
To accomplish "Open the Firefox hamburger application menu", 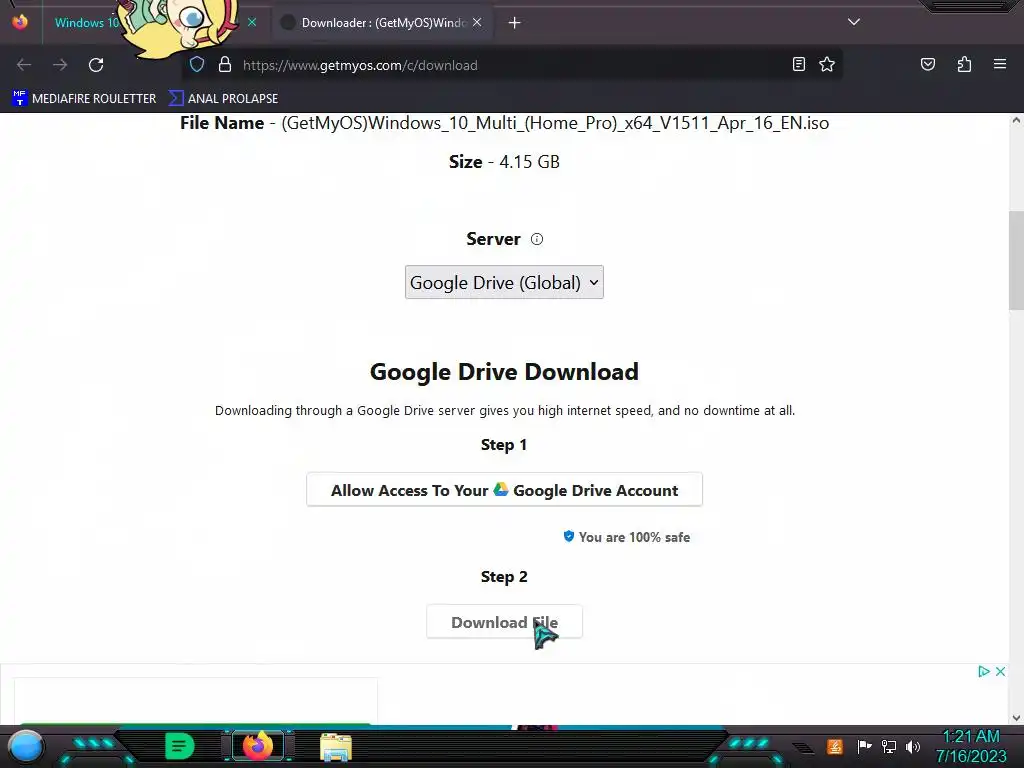I will (x=1000, y=64).
